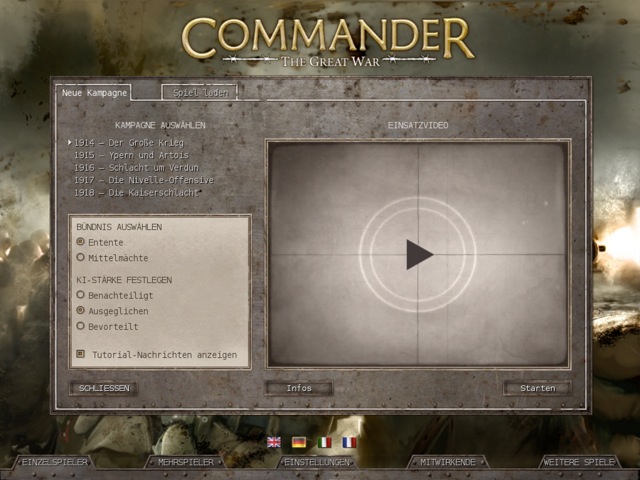
Task: Open the Einzelspieler menu
Action: click(55, 462)
